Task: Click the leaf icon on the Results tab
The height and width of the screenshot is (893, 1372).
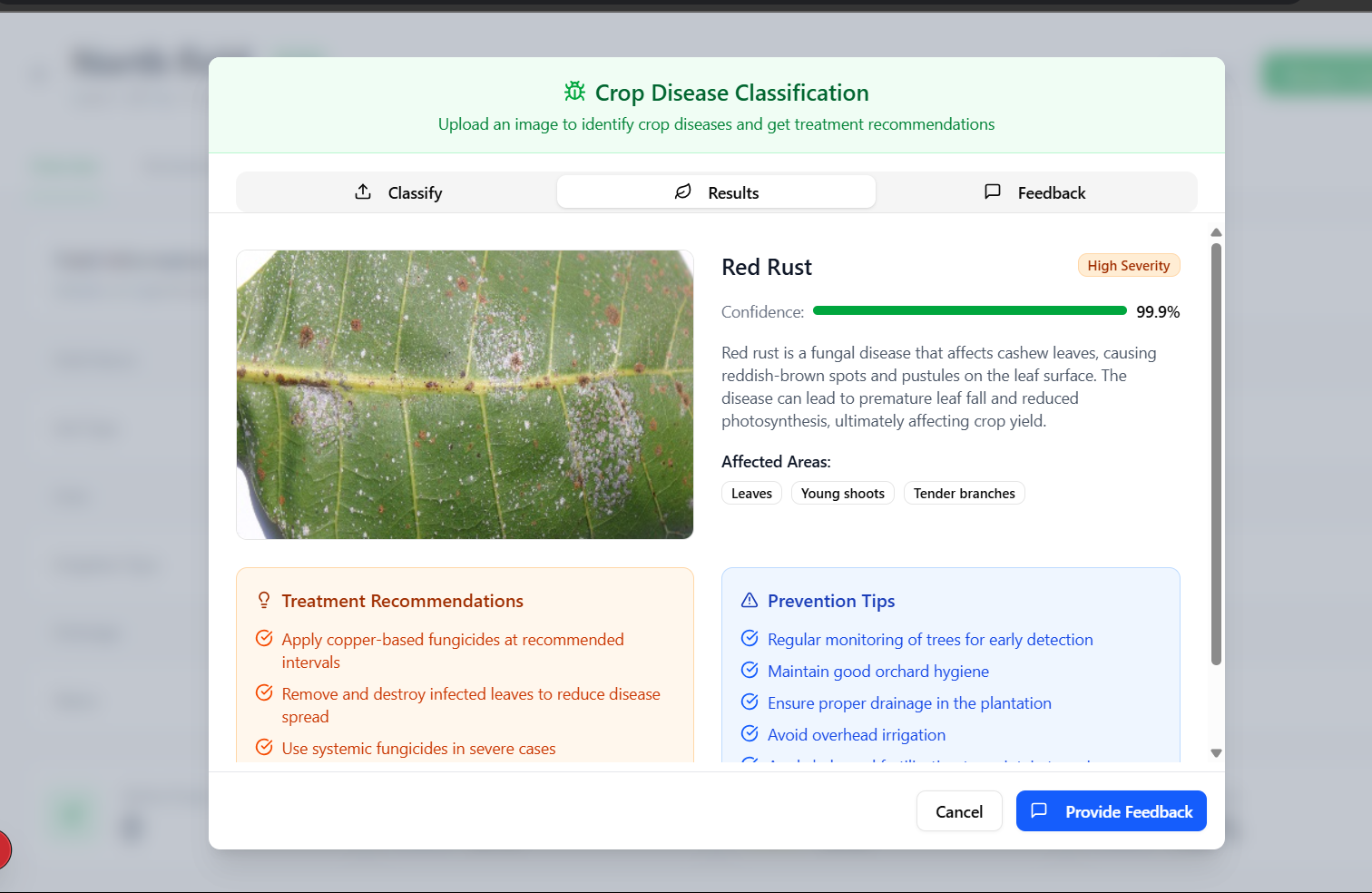Action: tap(682, 191)
